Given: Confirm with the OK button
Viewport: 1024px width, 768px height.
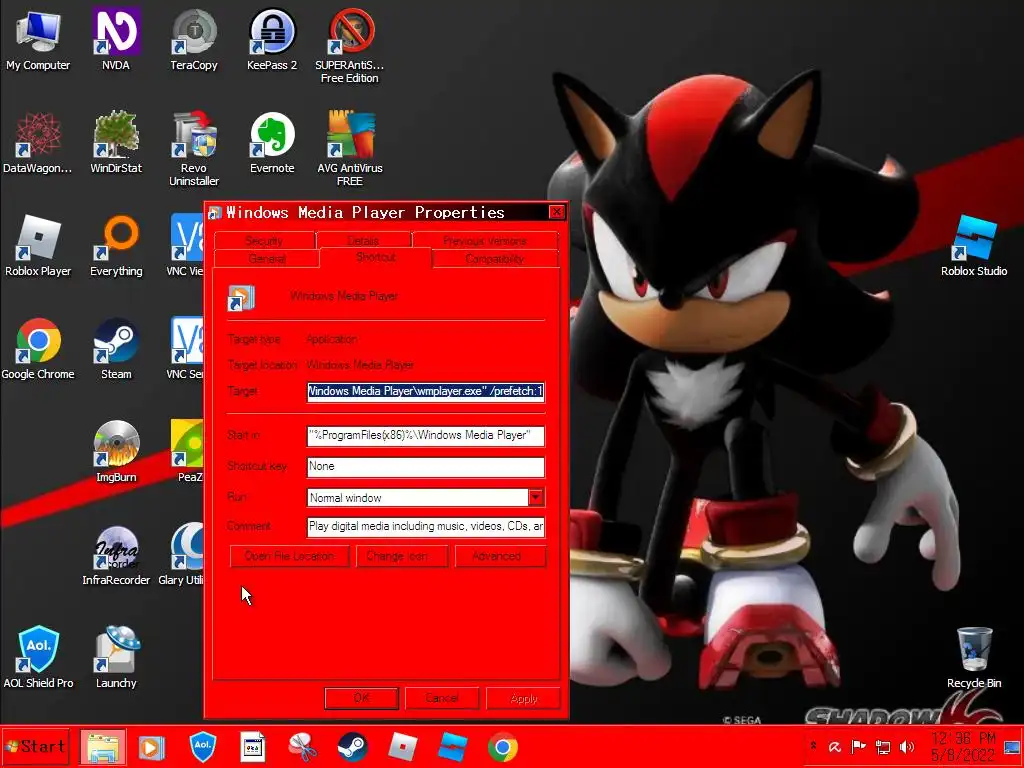Looking at the screenshot, I should coord(361,698).
